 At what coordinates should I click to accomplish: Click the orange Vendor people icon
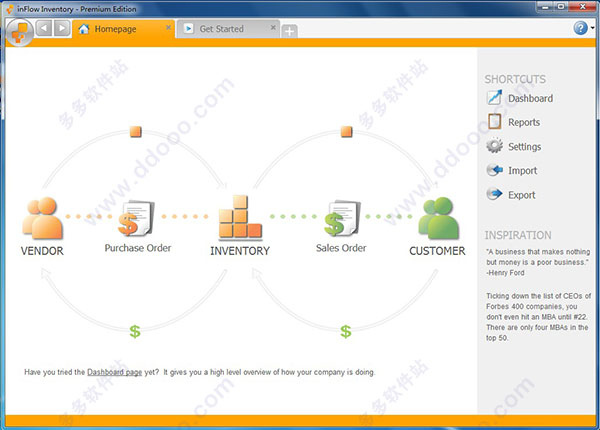(x=42, y=218)
